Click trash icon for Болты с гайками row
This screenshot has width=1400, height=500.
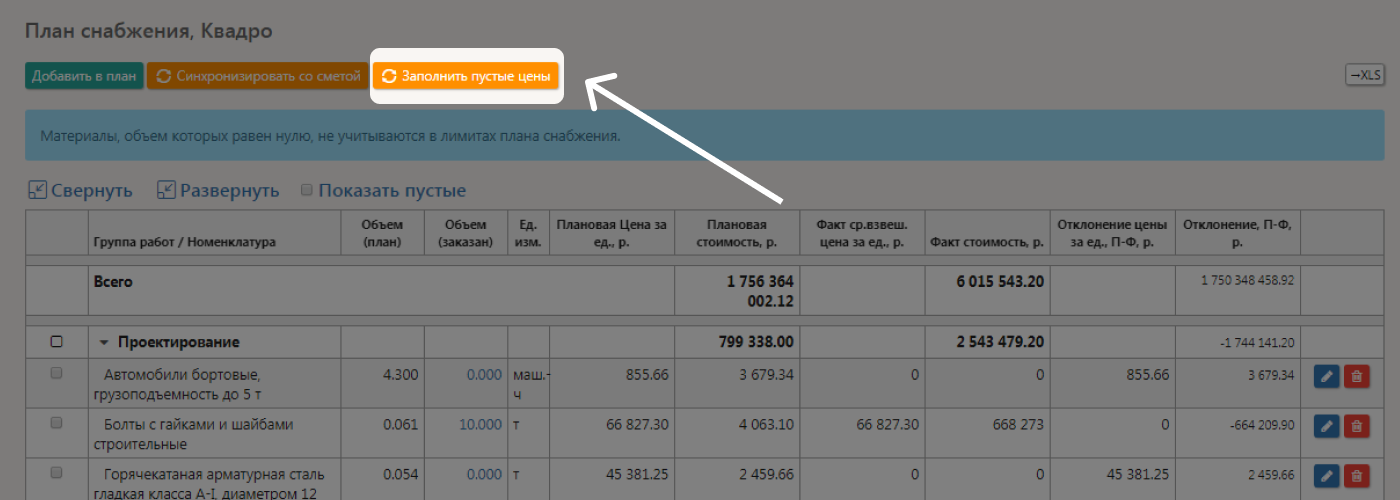(x=1357, y=426)
